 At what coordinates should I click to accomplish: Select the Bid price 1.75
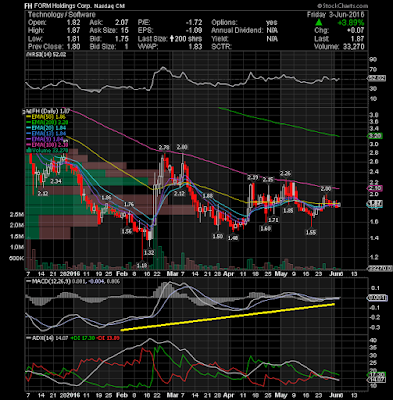122,39
